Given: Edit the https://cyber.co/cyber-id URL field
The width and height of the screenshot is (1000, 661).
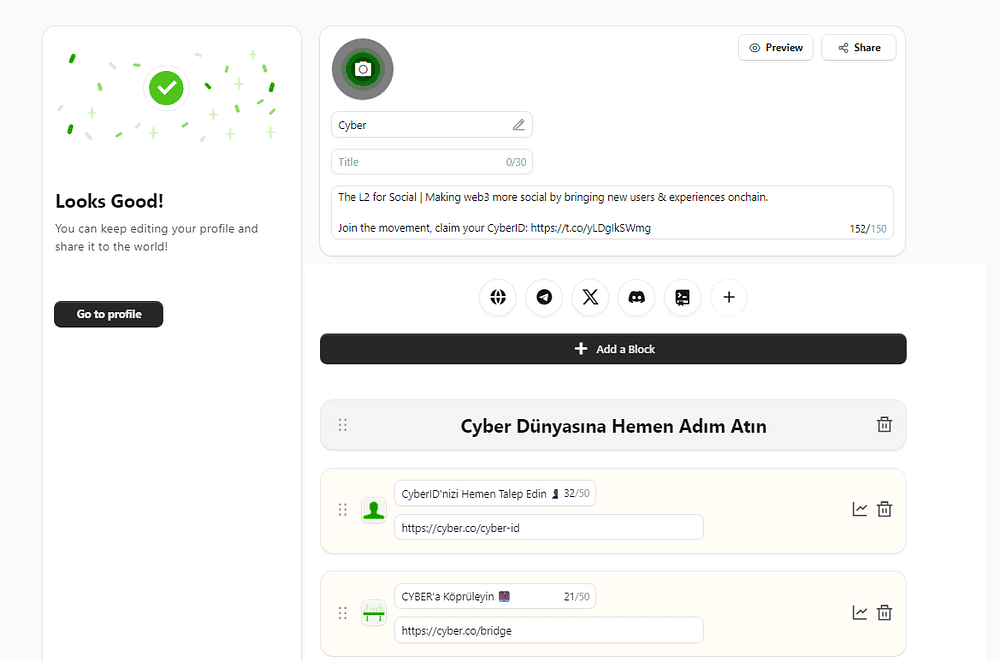Looking at the screenshot, I should 549,528.
